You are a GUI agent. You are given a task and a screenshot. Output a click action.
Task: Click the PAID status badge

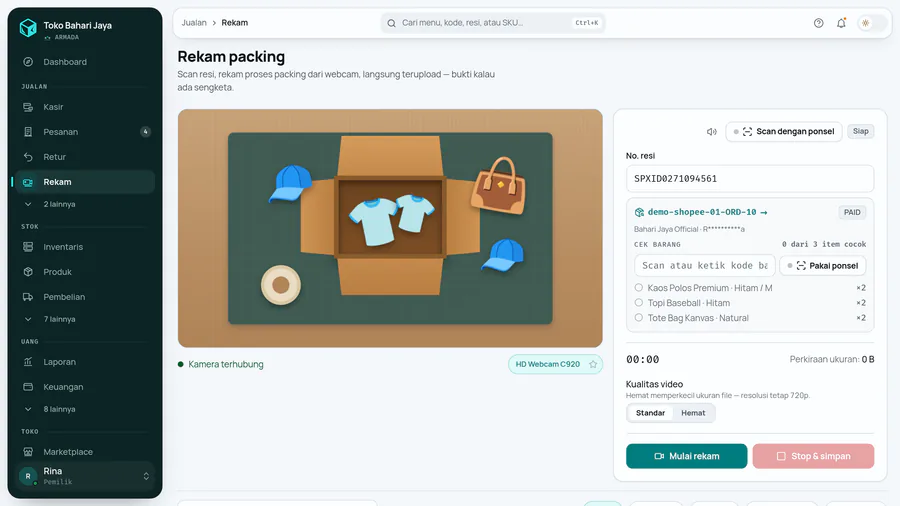click(852, 212)
